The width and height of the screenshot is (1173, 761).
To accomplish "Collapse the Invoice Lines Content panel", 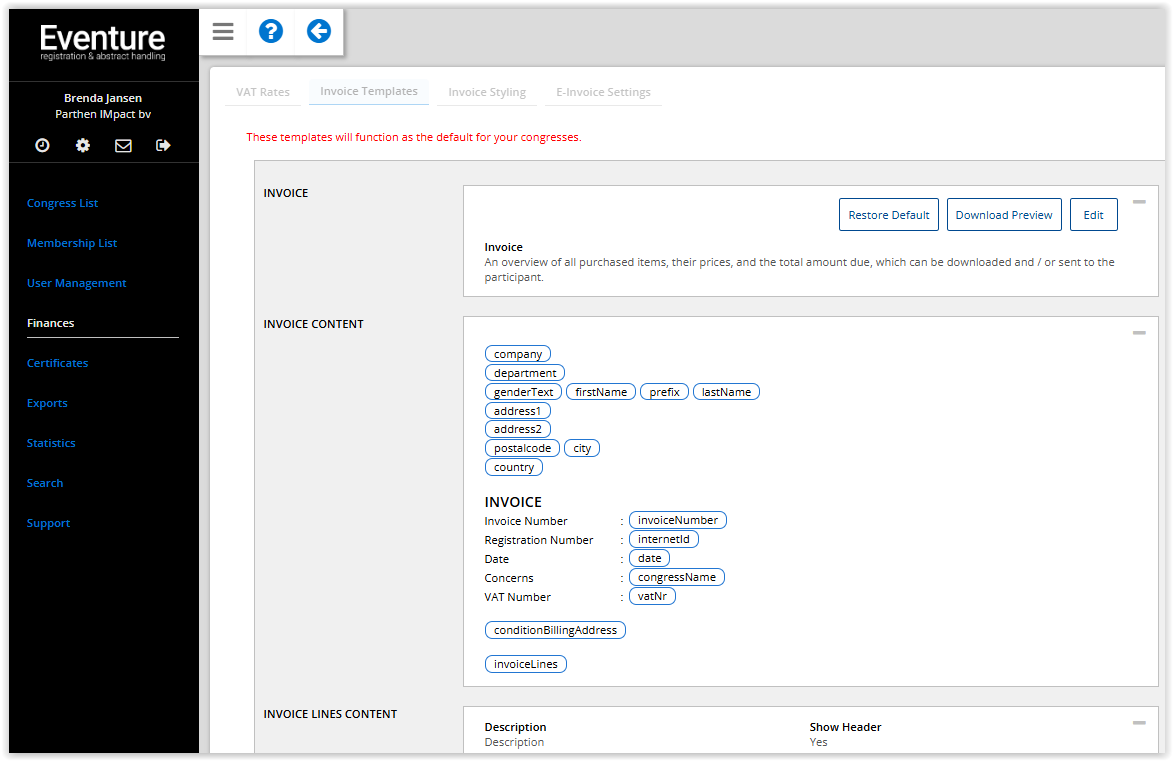I will coord(1139,723).
